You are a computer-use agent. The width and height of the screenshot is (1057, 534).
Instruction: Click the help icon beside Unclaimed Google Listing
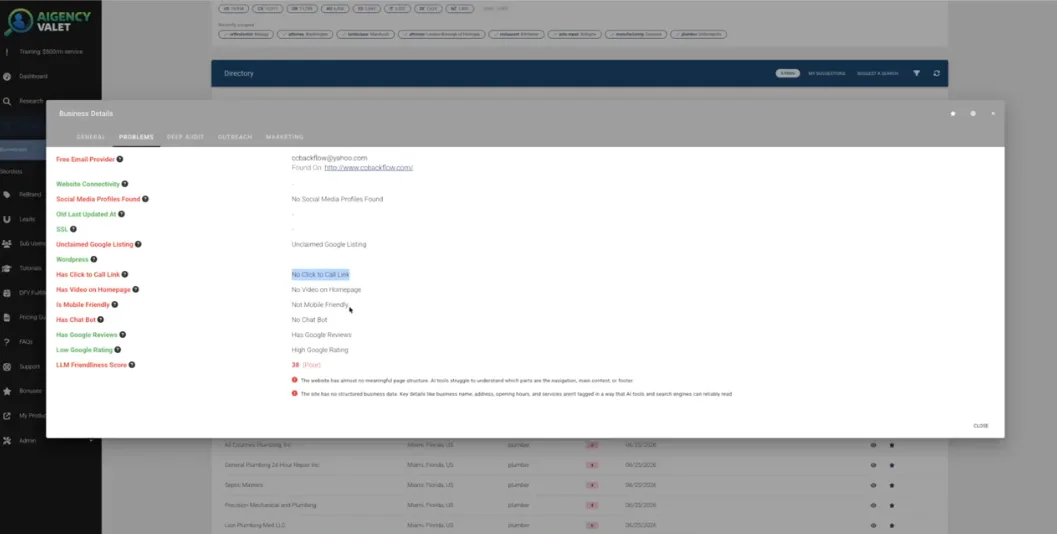pos(138,244)
